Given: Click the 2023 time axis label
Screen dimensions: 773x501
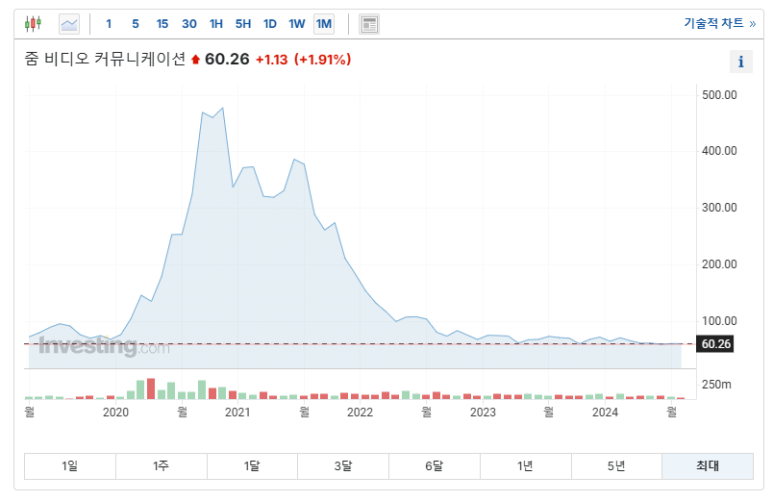Looking at the screenshot, I should click(483, 412).
